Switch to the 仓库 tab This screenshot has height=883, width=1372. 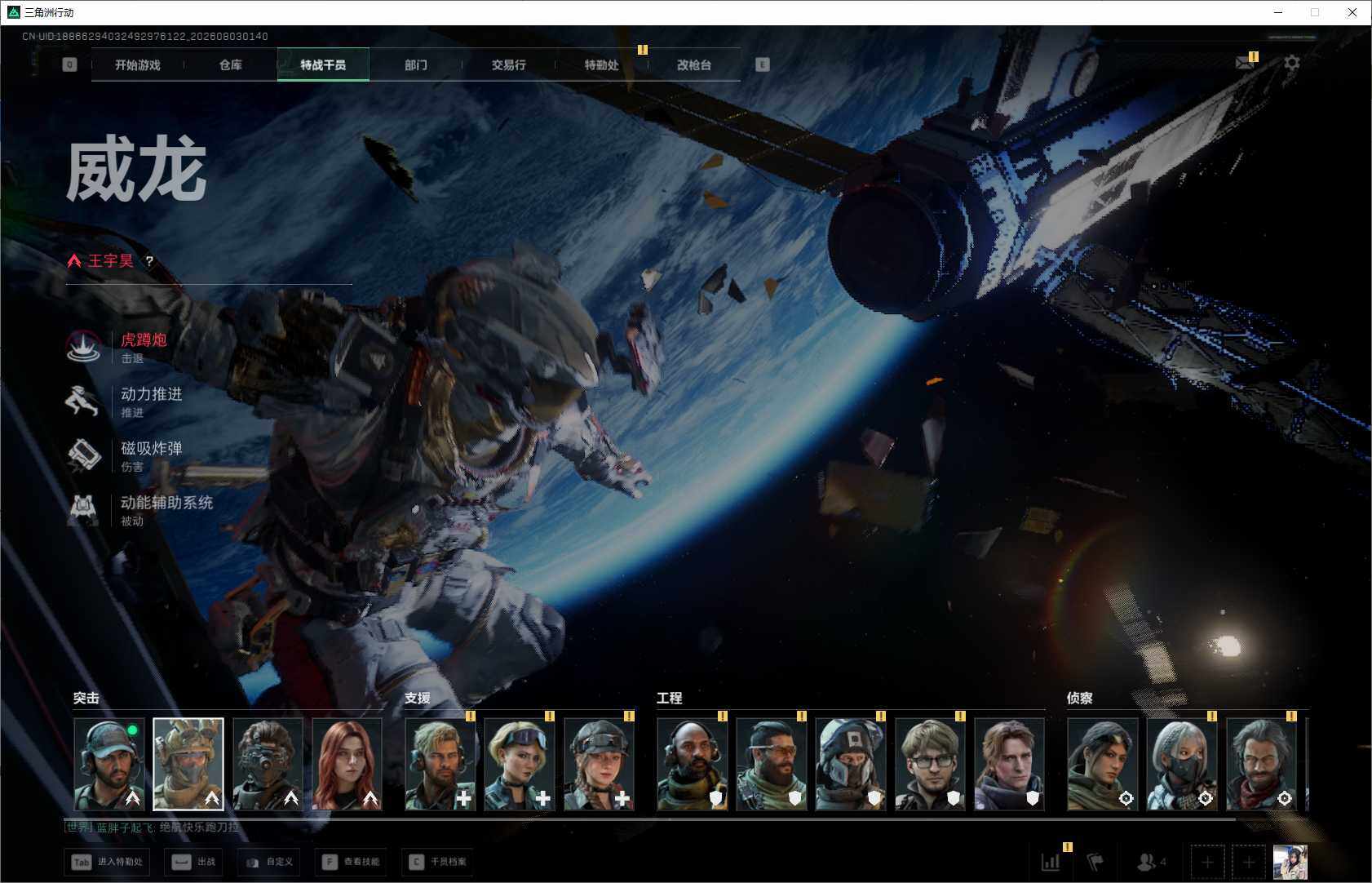point(231,65)
